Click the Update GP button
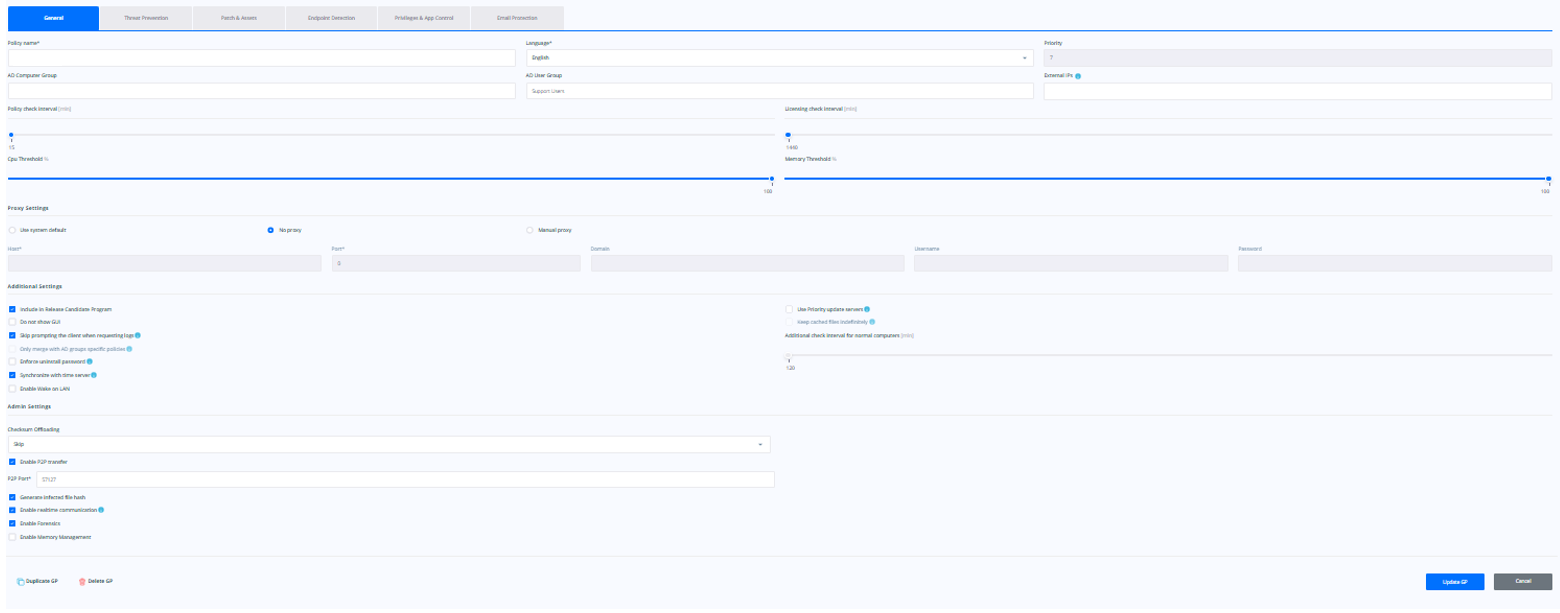Screen dimensions: 1560x613 point(1455,582)
